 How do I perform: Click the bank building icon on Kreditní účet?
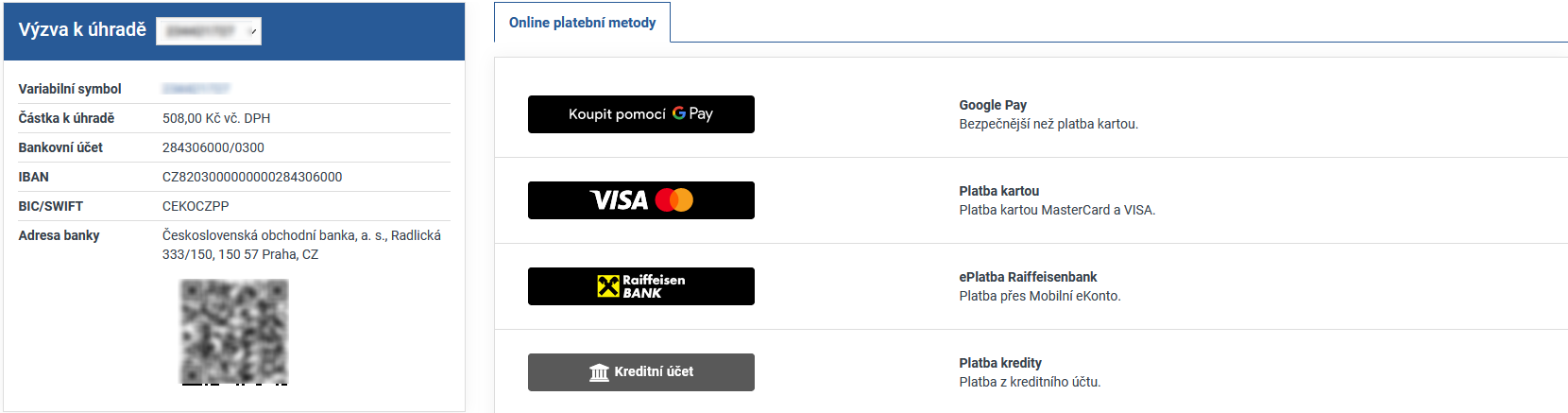coord(599,372)
